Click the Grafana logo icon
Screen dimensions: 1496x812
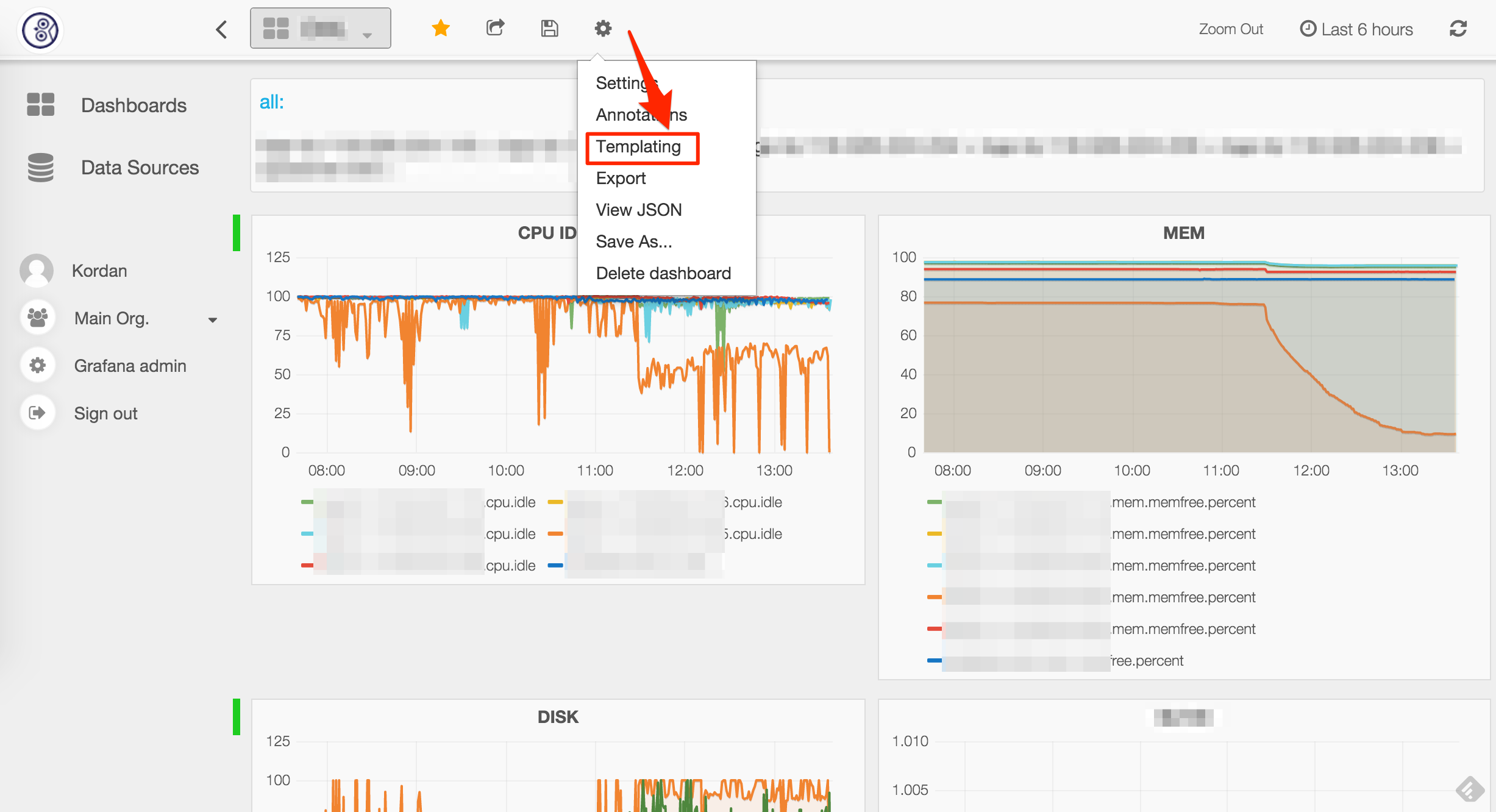click(40, 29)
